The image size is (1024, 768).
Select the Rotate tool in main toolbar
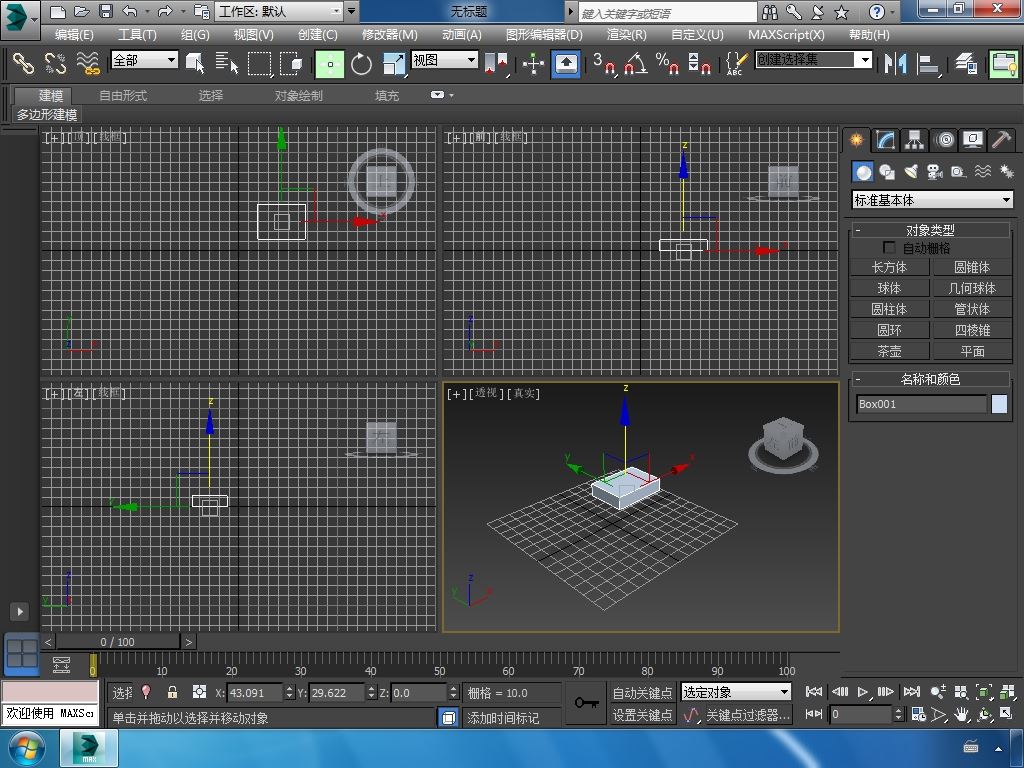(x=361, y=64)
